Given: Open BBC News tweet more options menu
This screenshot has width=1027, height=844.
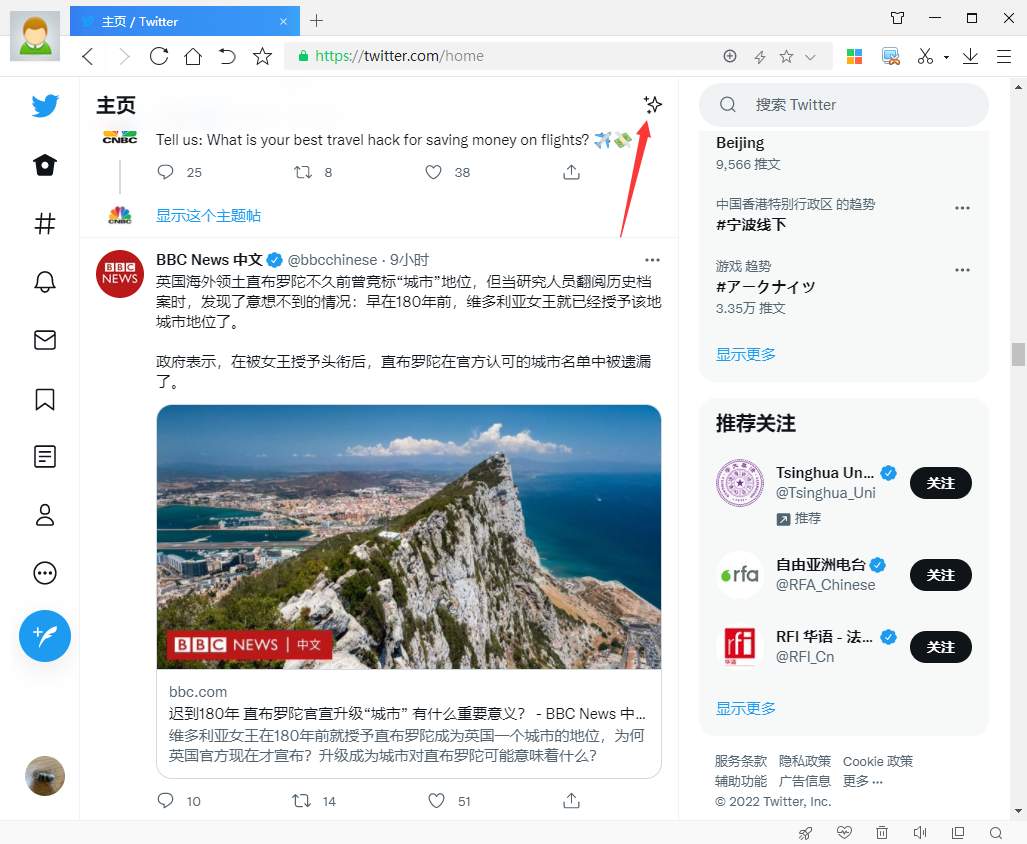Looking at the screenshot, I should click(x=652, y=260).
